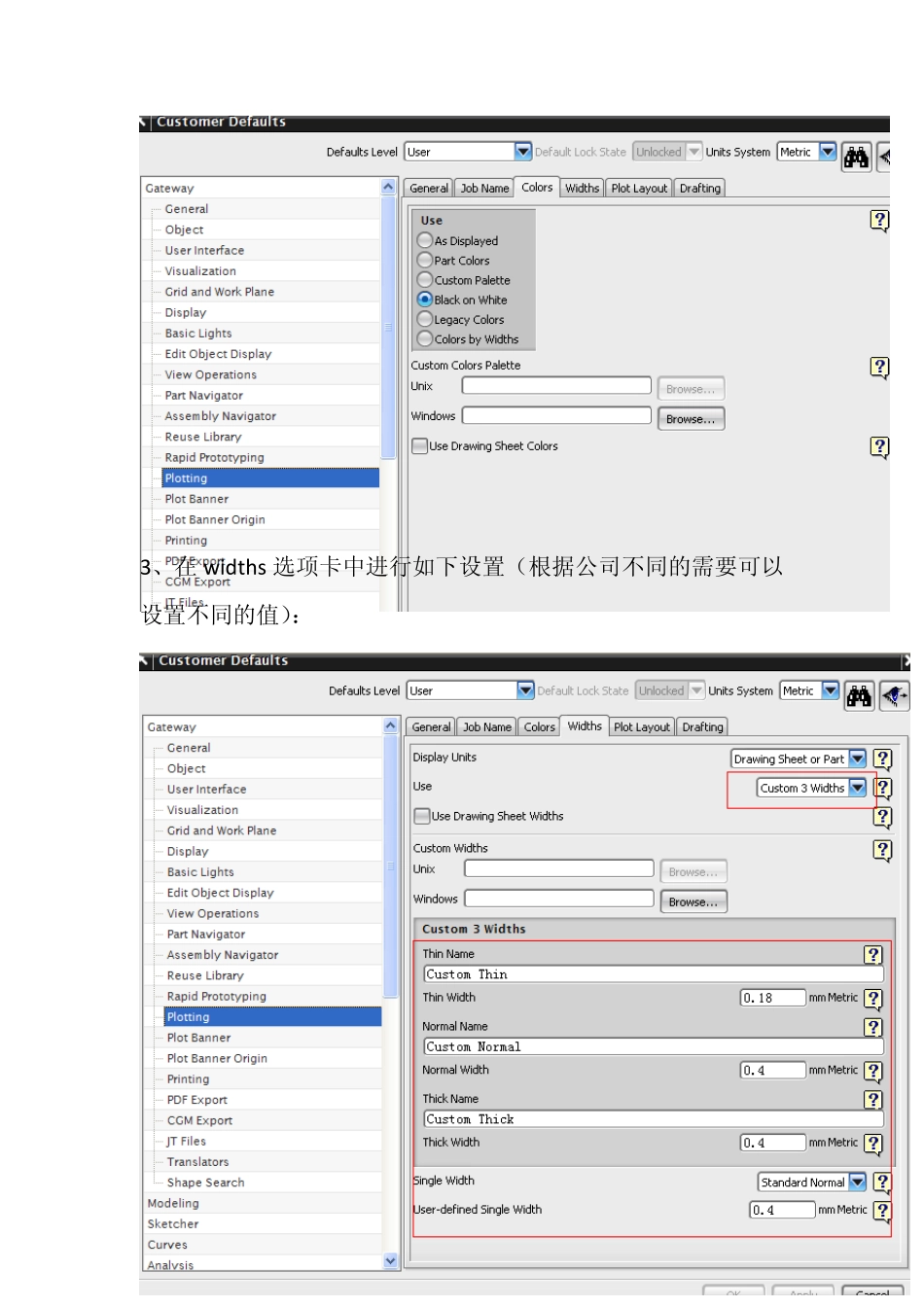924x1307 pixels.
Task: Open Units System dropdown in Widths-tab dialog
Action: pyautogui.click(x=831, y=690)
